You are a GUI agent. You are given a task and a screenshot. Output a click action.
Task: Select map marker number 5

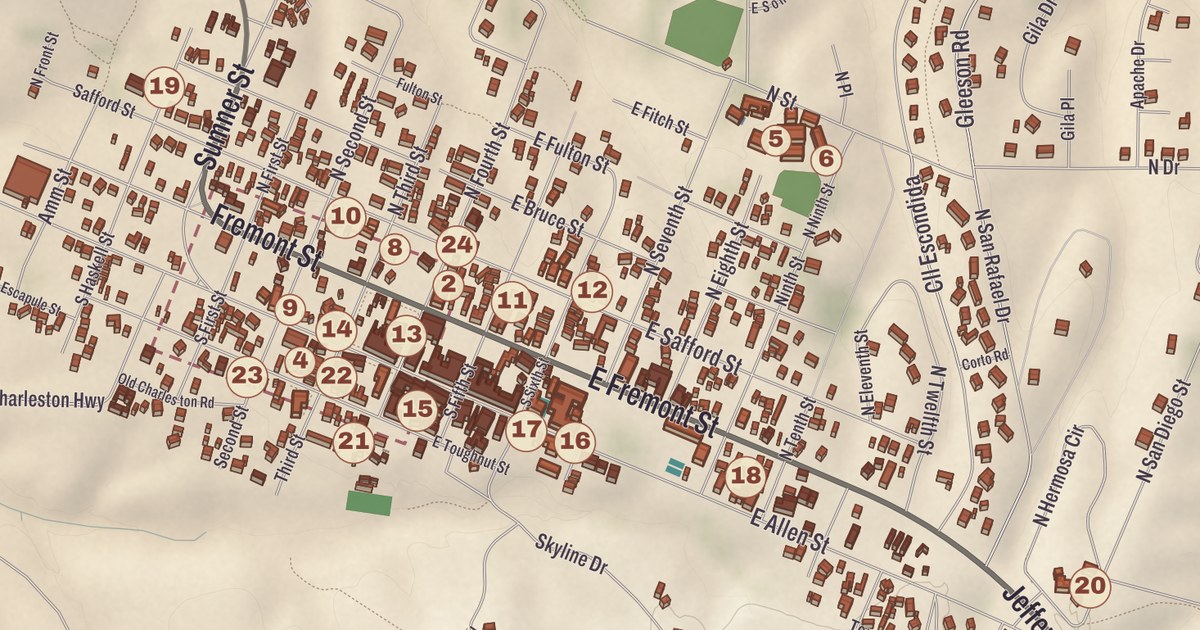[x=774, y=139]
